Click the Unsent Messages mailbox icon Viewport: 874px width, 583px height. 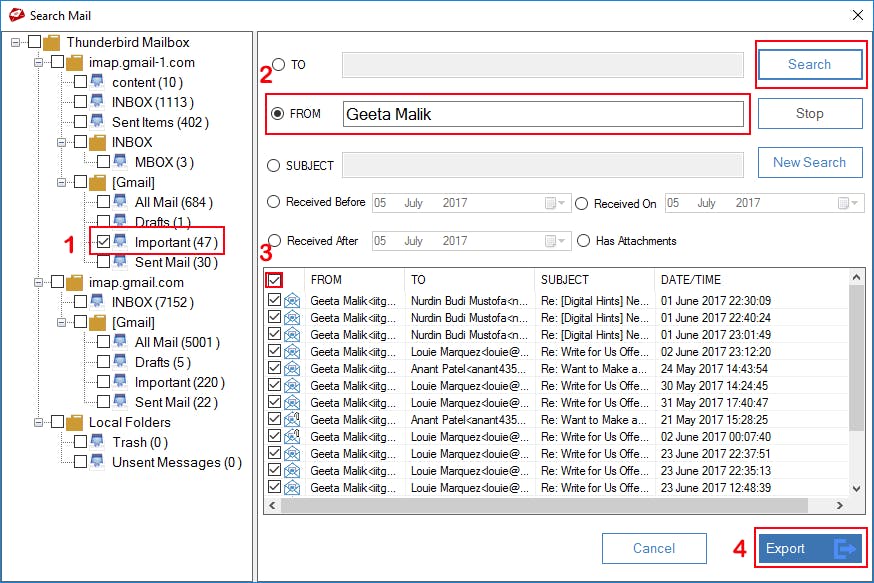tap(98, 462)
